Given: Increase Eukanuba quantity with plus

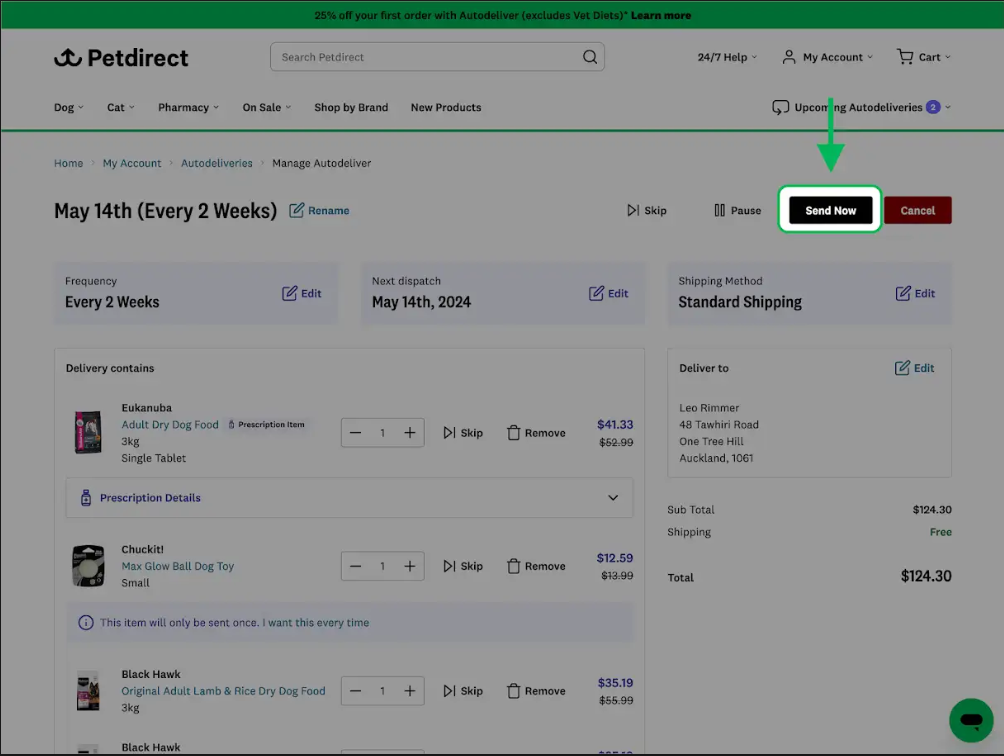Looking at the screenshot, I should point(410,433).
